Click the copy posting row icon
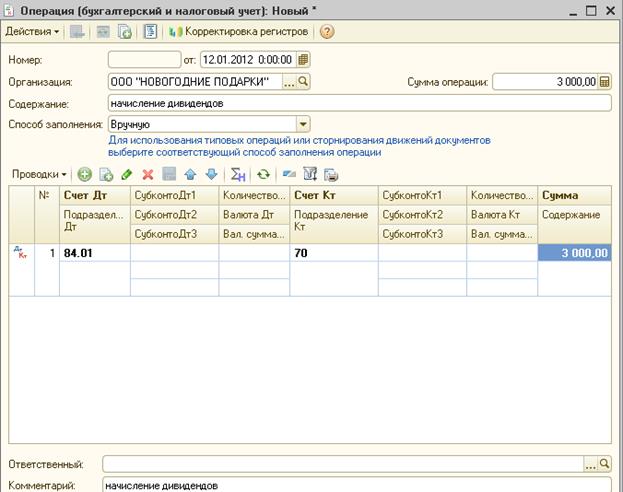The height and width of the screenshot is (492, 623). pyautogui.click(x=106, y=174)
